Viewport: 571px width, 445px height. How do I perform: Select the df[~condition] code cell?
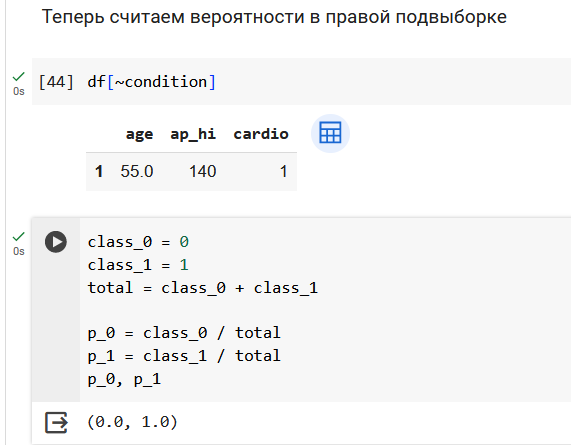click(x=302, y=82)
